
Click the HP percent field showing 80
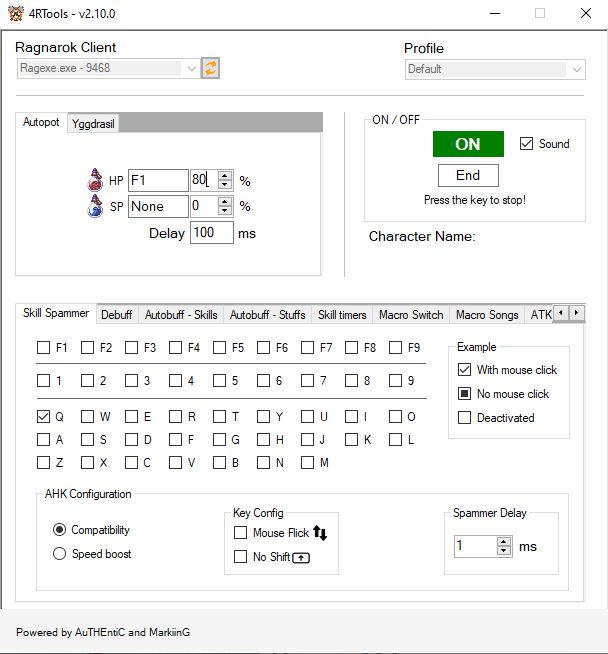pyautogui.click(x=204, y=180)
